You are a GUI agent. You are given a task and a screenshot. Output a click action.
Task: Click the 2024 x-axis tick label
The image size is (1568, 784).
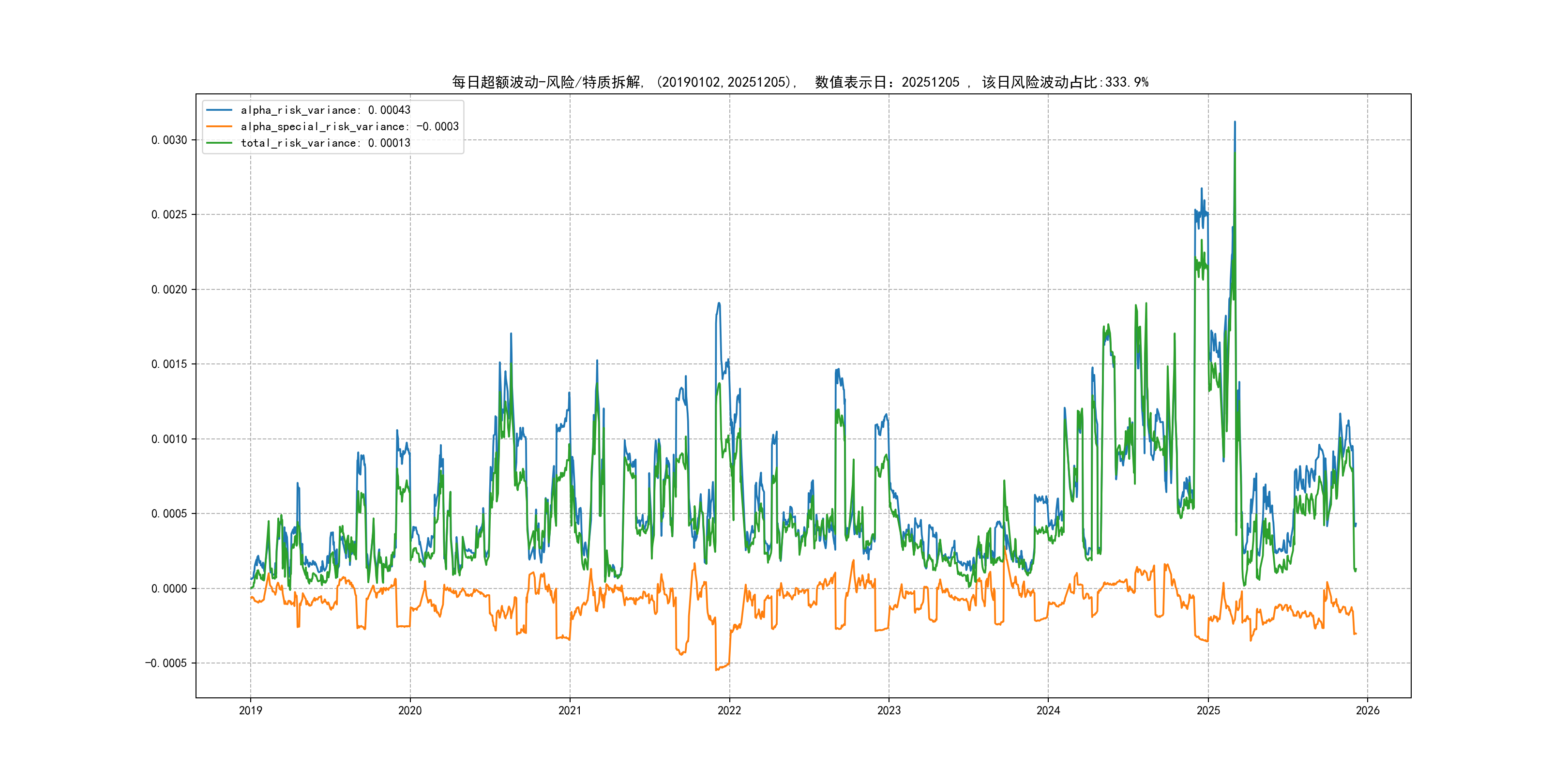(1048, 710)
